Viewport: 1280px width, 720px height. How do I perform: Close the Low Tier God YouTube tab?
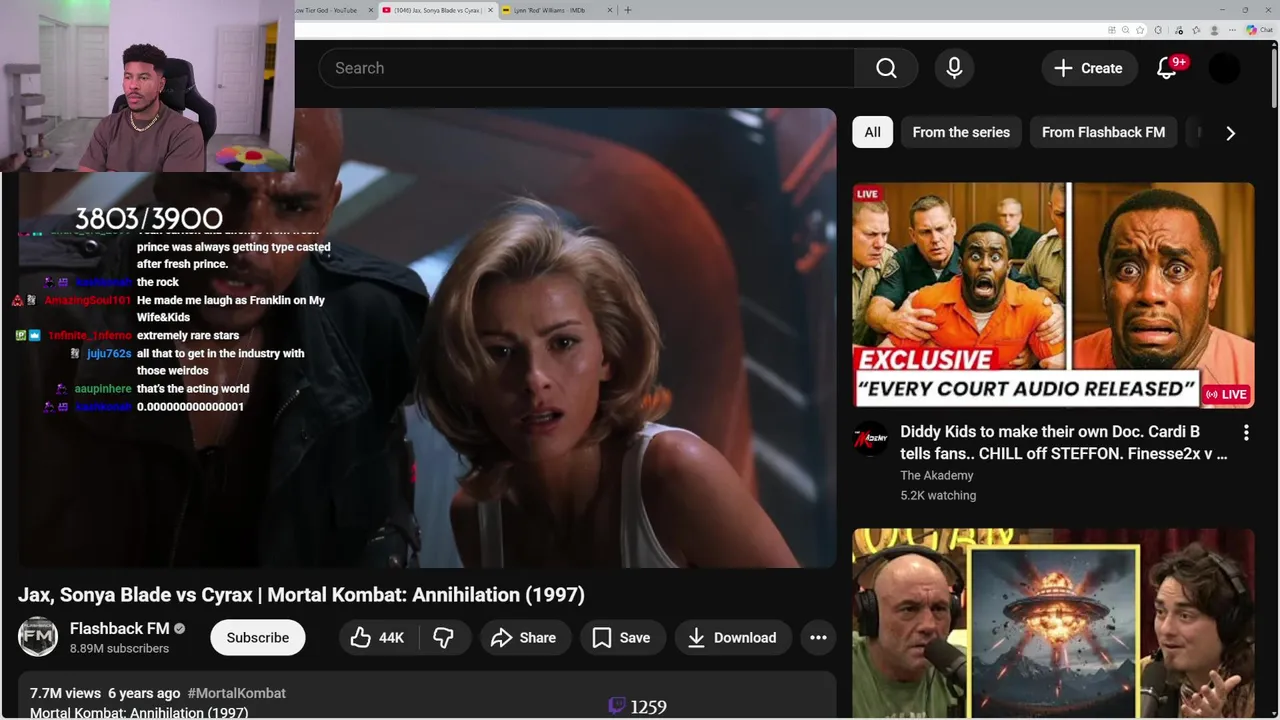371,10
